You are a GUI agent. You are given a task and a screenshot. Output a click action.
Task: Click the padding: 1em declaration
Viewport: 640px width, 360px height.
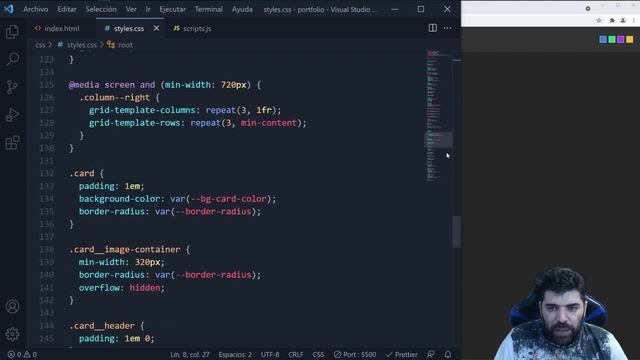coord(111,186)
